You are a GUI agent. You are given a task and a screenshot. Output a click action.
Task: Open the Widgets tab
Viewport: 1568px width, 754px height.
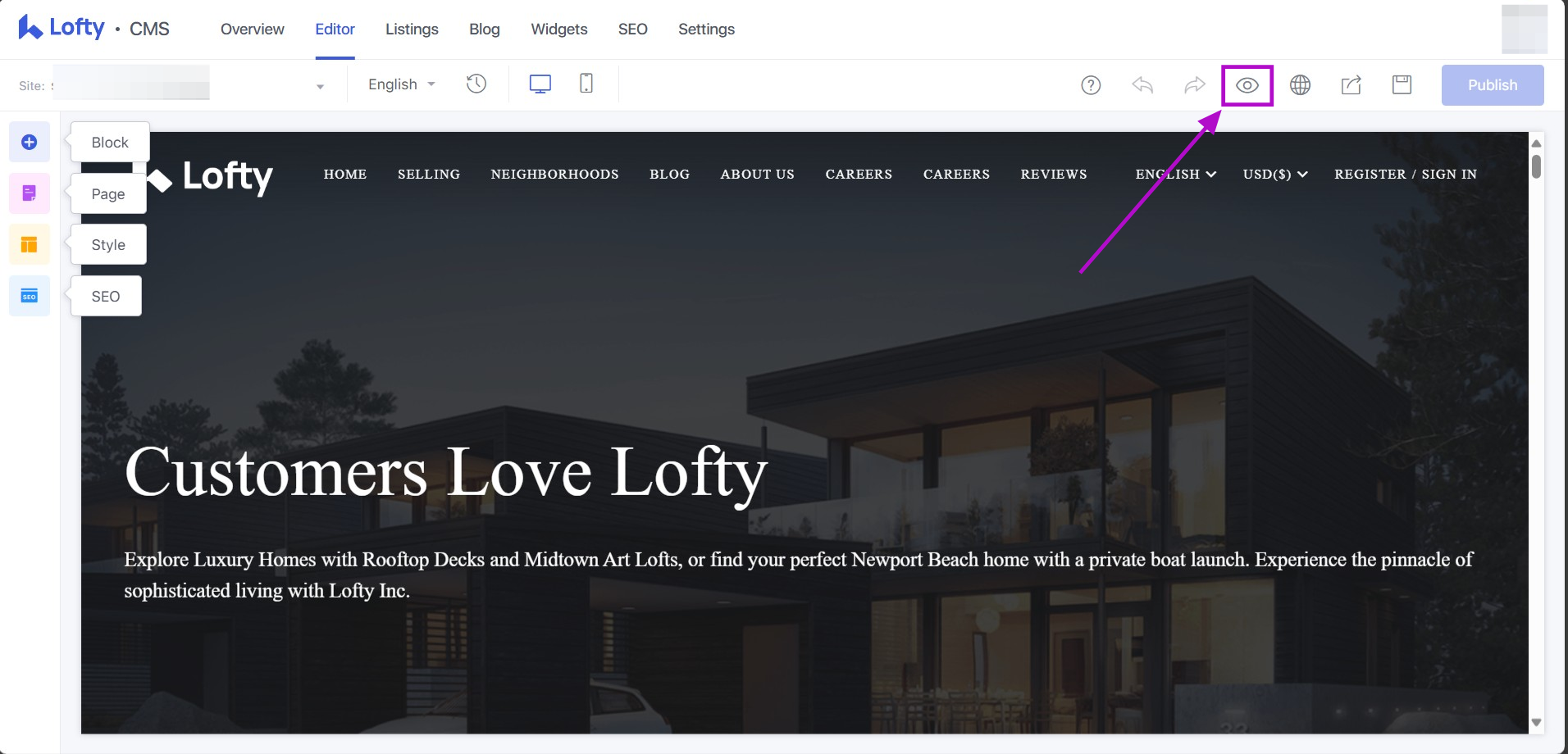pyautogui.click(x=559, y=30)
